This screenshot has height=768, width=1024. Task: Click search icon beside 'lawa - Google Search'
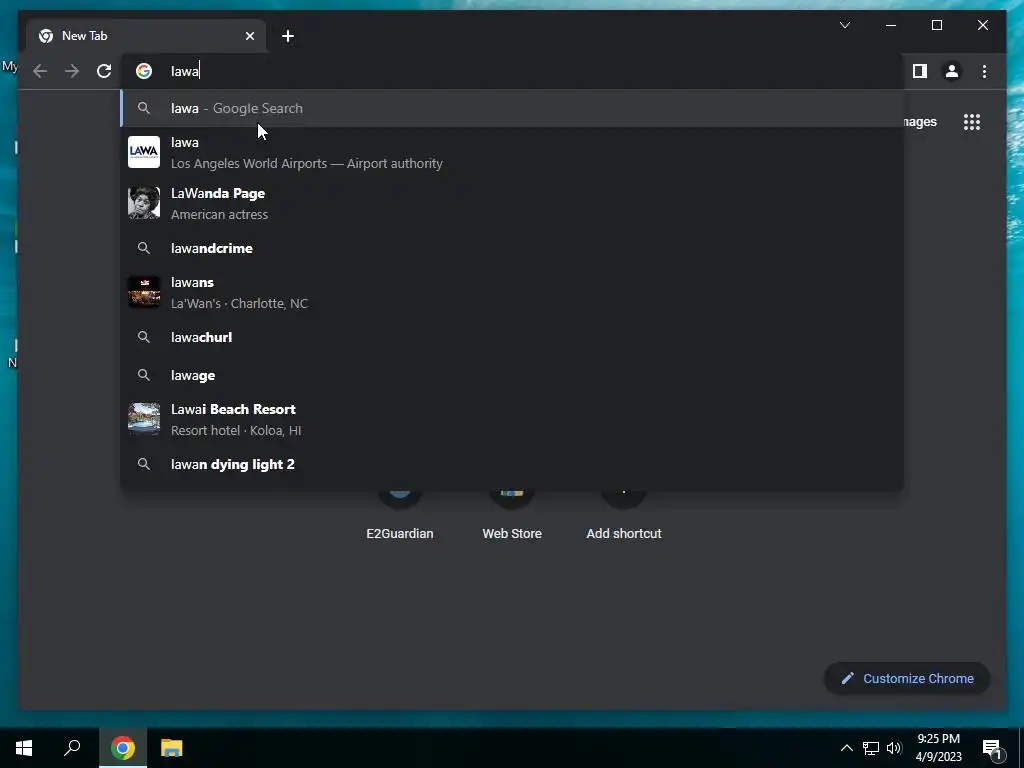144,108
